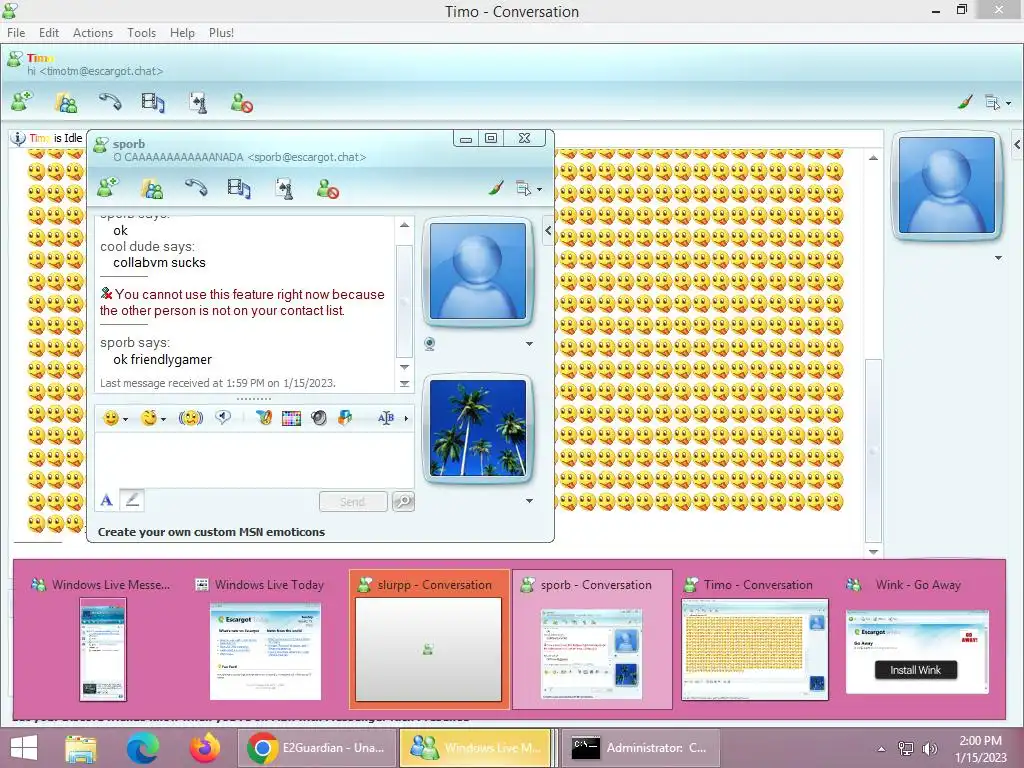This screenshot has height=768, width=1024.
Task: Open the Edit menu
Action: tap(48, 33)
